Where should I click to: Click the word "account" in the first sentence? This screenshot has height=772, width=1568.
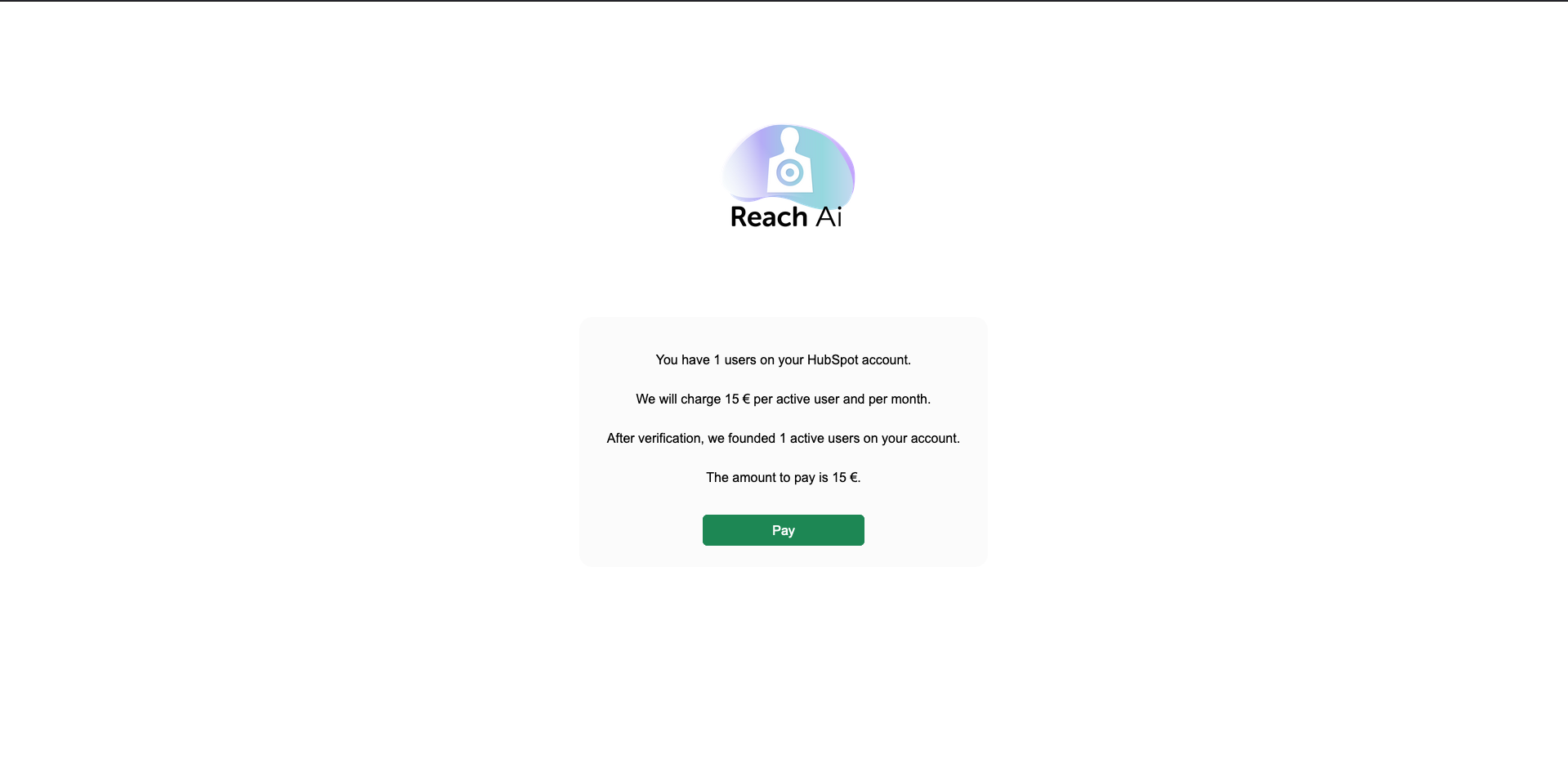(x=884, y=359)
